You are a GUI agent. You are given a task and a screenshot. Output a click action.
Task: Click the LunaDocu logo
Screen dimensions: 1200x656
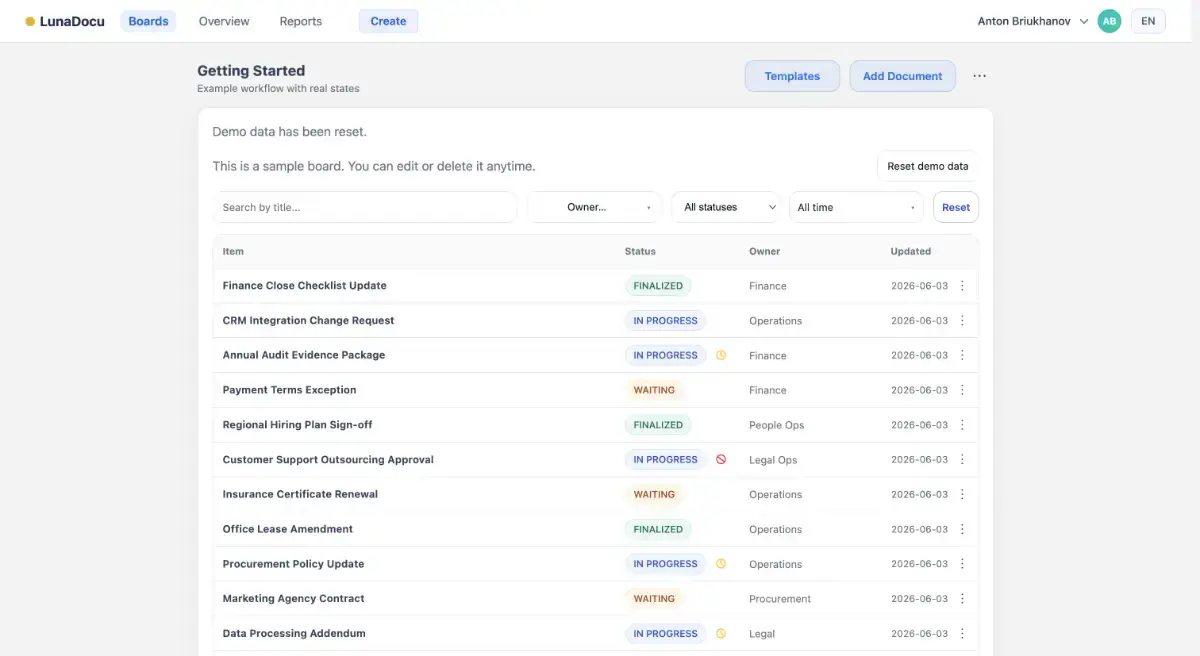(x=65, y=21)
